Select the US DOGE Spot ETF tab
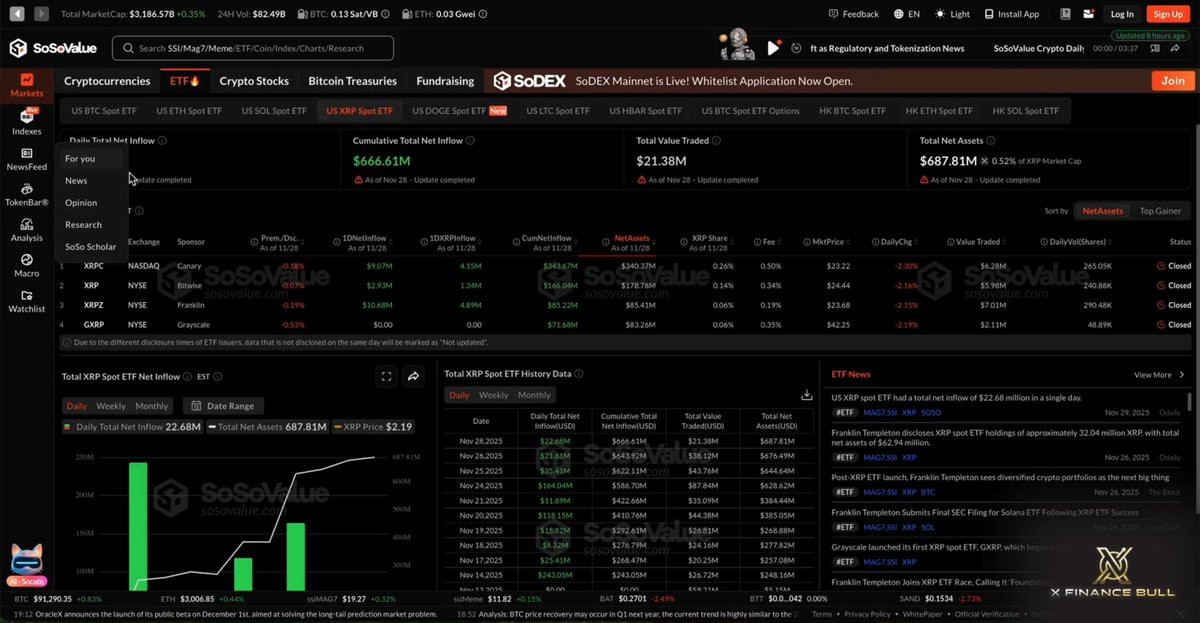 pyautogui.click(x=459, y=111)
